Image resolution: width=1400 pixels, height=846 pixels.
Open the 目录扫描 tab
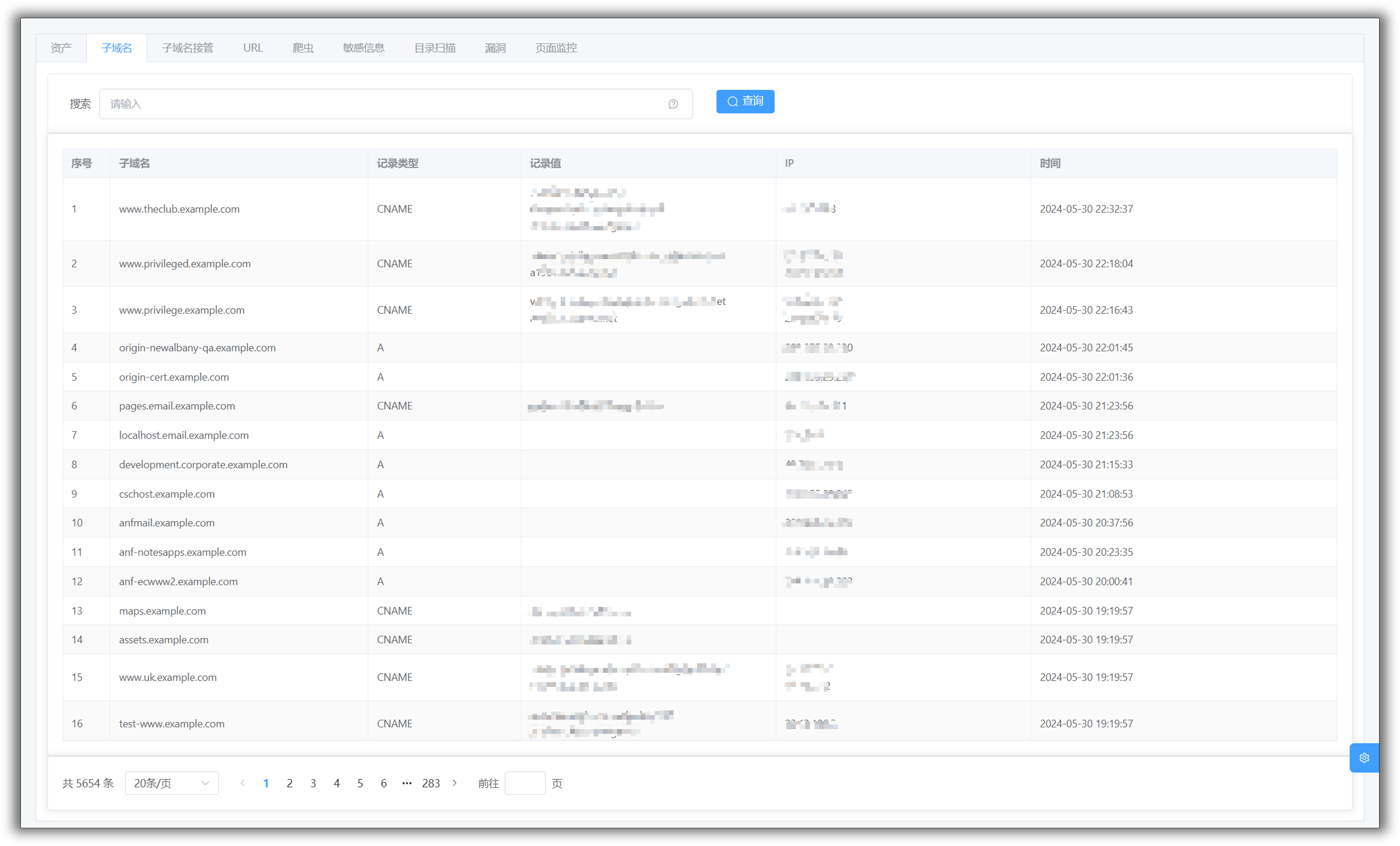coord(435,48)
